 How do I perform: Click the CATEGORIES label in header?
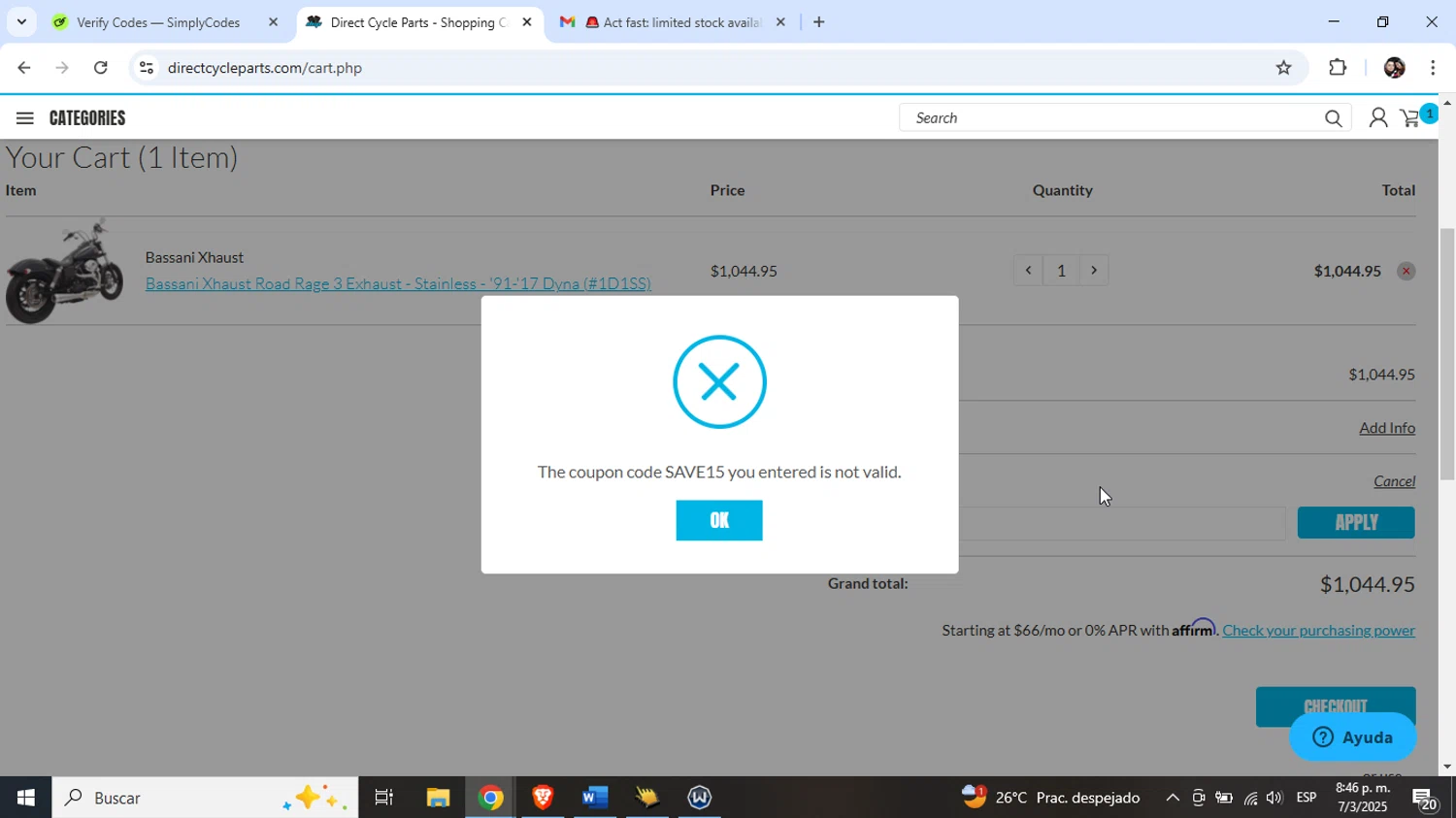click(x=87, y=118)
